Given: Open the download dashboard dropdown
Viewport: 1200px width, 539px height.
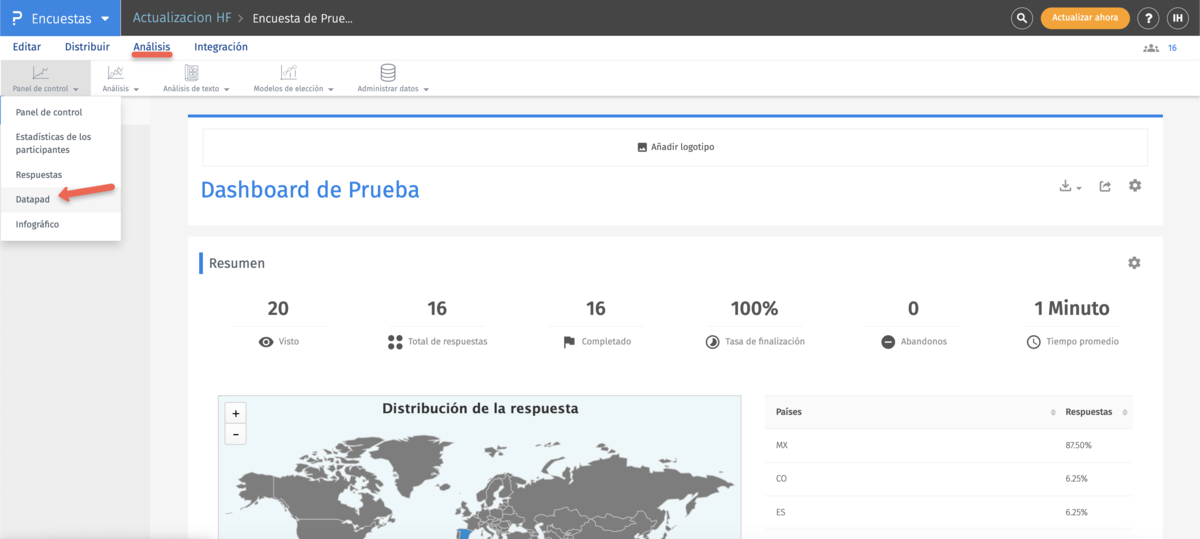Looking at the screenshot, I should [x=1070, y=187].
